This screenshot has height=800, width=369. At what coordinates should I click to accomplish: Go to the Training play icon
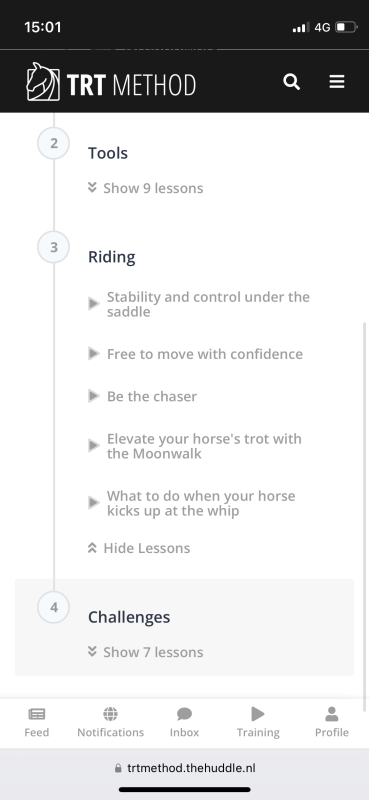(x=258, y=714)
